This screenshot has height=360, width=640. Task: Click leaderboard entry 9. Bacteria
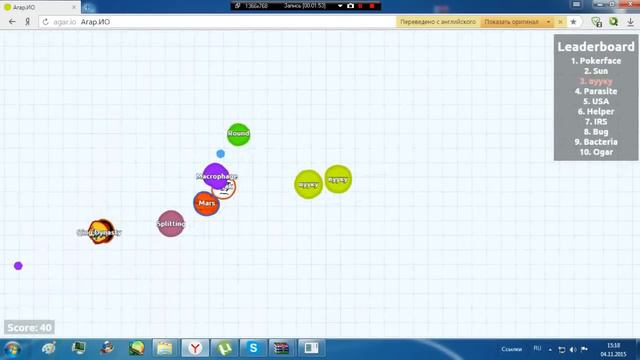pyautogui.click(x=596, y=142)
